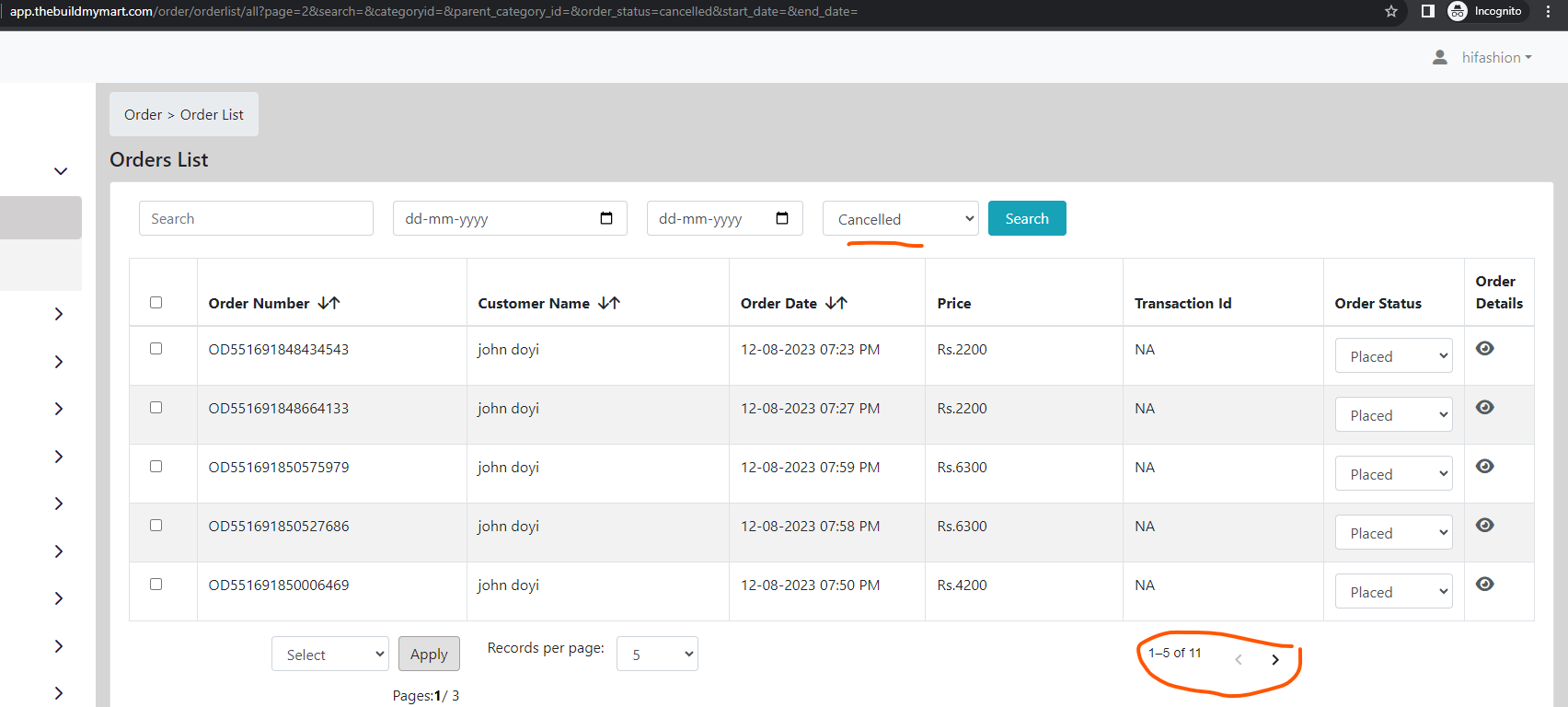This screenshot has width=1568, height=707.
Task: Check order OD551691850006469 checkbox
Action: [x=156, y=584]
